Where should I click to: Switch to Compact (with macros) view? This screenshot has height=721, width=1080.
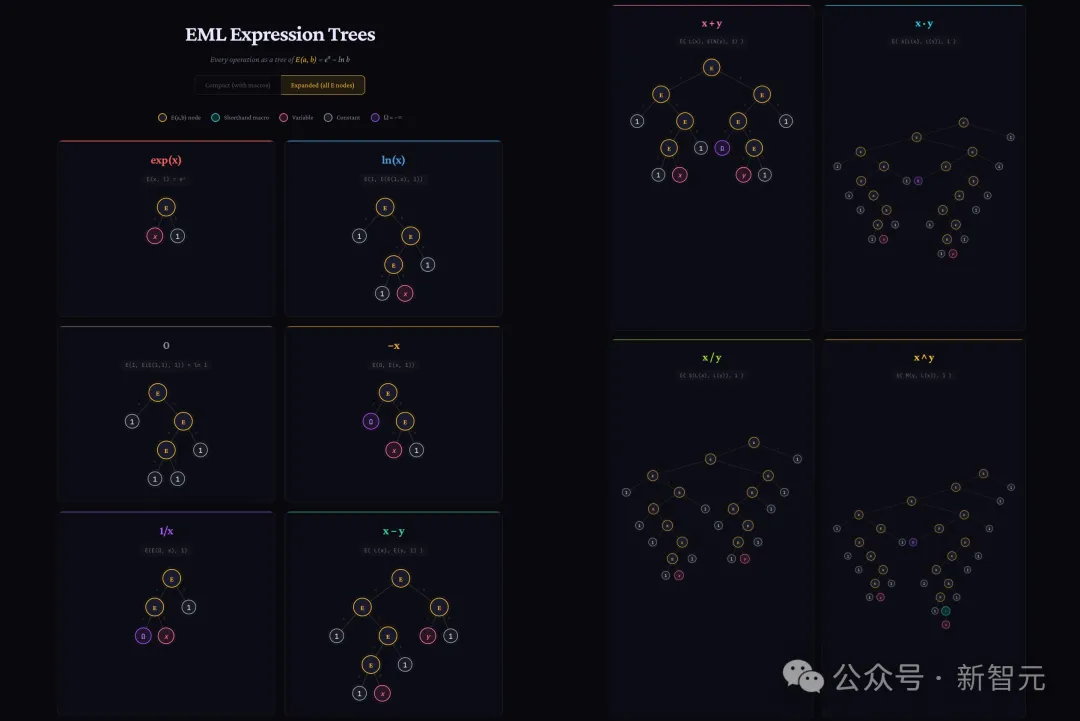coord(238,85)
